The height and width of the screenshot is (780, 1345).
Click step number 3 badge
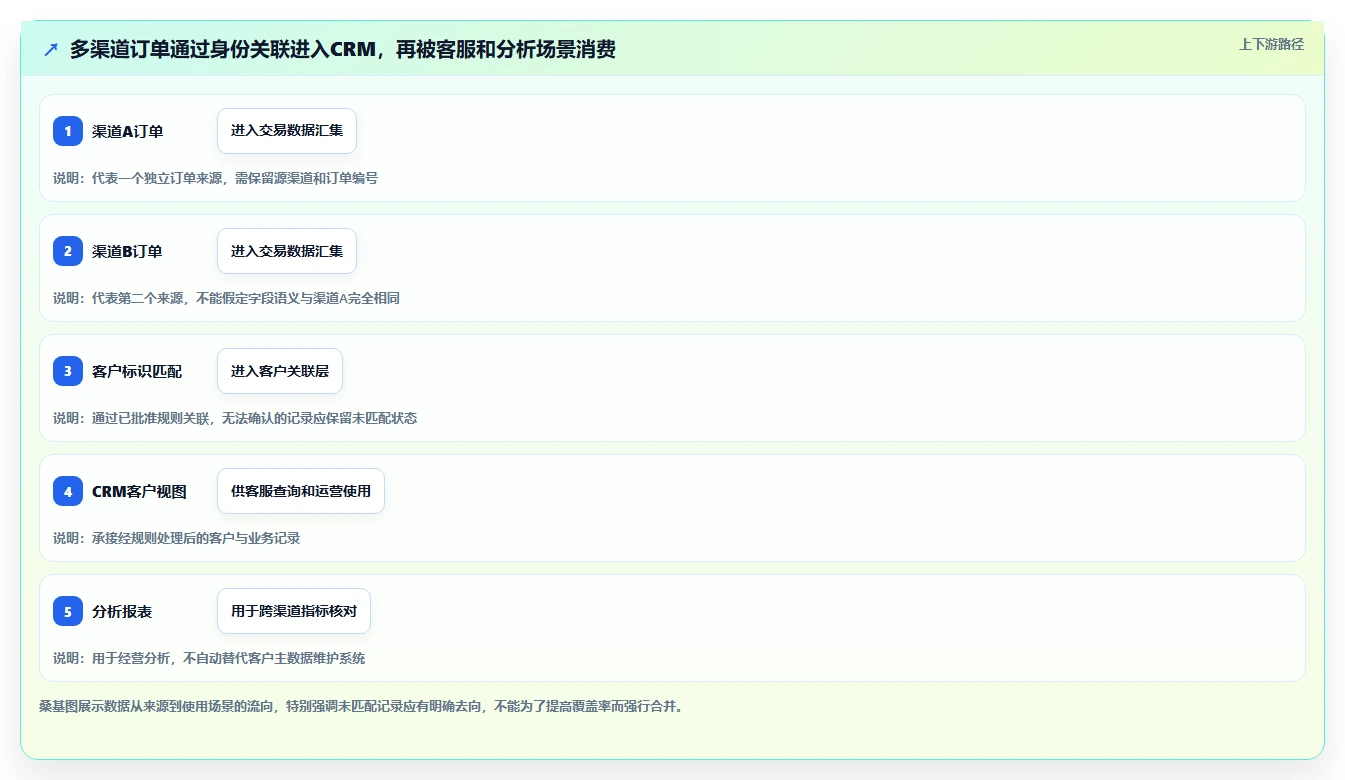pyautogui.click(x=68, y=371)
